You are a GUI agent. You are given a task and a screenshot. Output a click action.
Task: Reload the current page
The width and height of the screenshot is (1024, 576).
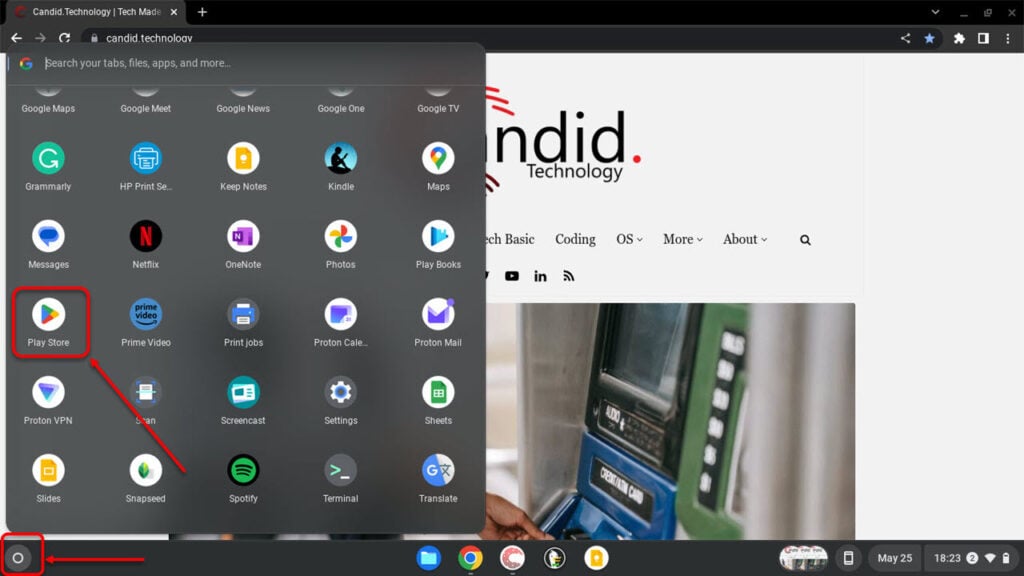[64, 39]
